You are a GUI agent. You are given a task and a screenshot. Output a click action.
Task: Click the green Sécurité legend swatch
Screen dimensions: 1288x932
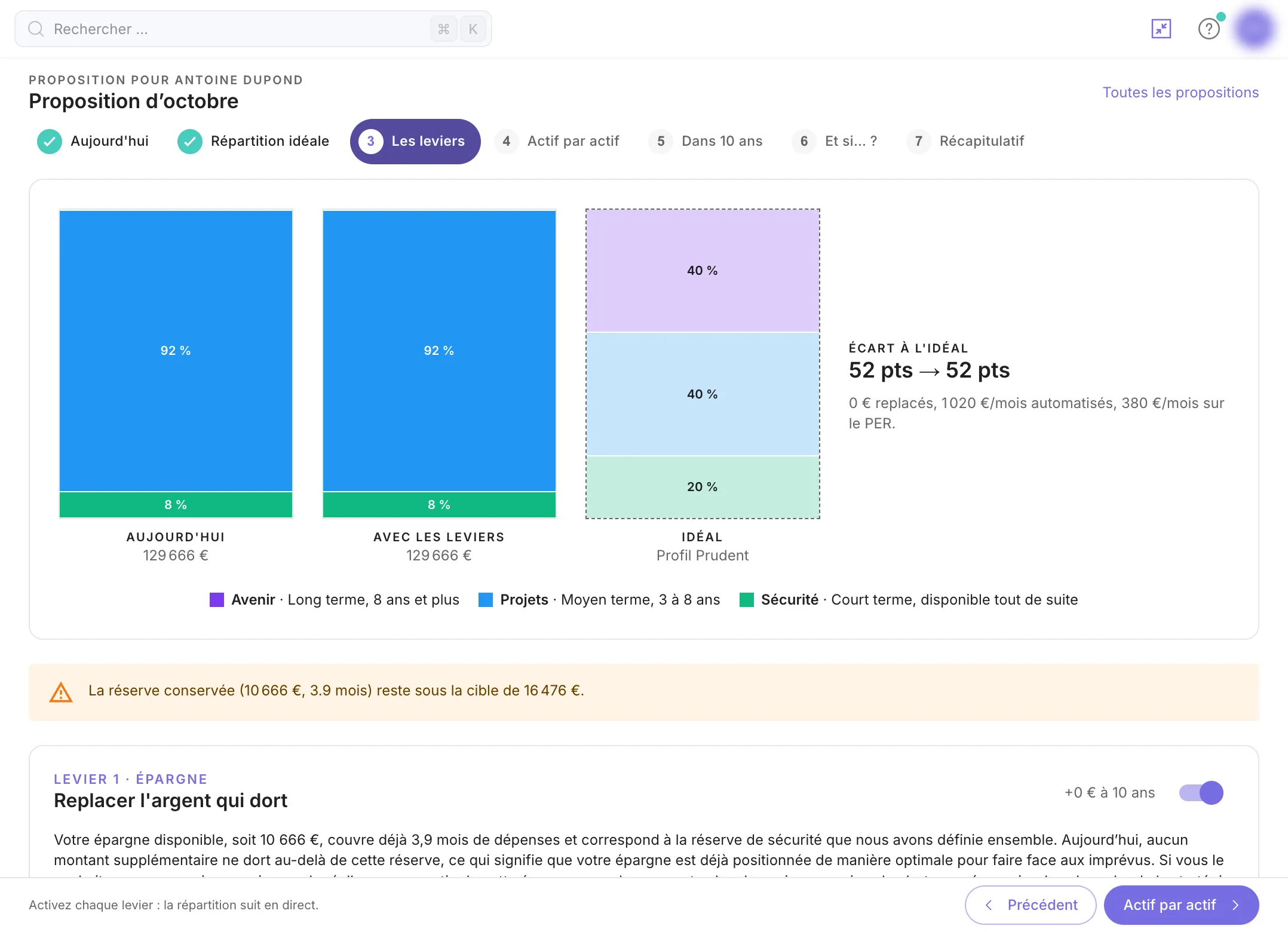pyautogui.click(x=747, y=600)
